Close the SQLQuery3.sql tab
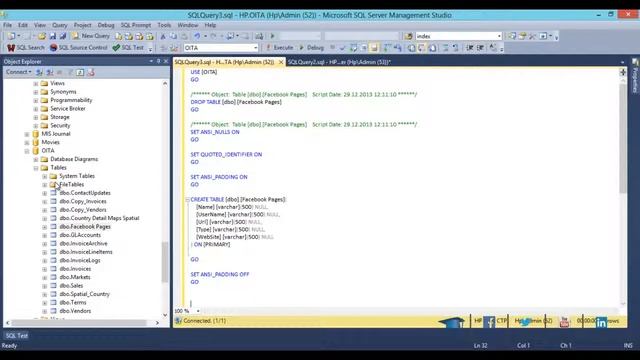This screenshot has width=640, height=360. pos(281,62)
